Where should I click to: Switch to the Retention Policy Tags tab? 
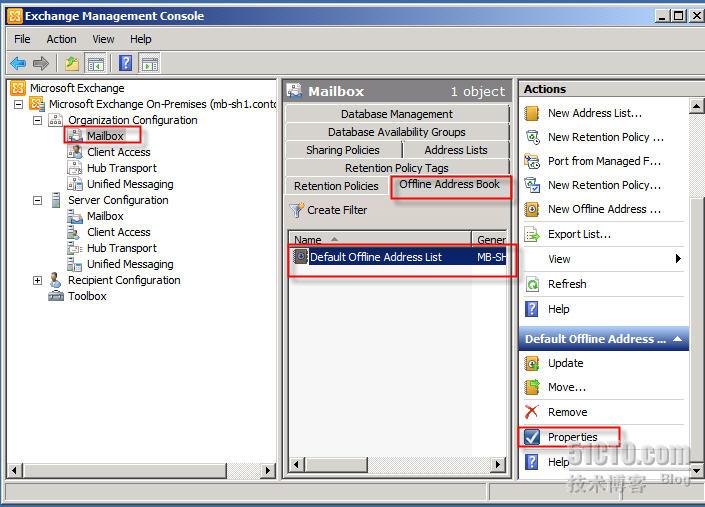point(397,168)
